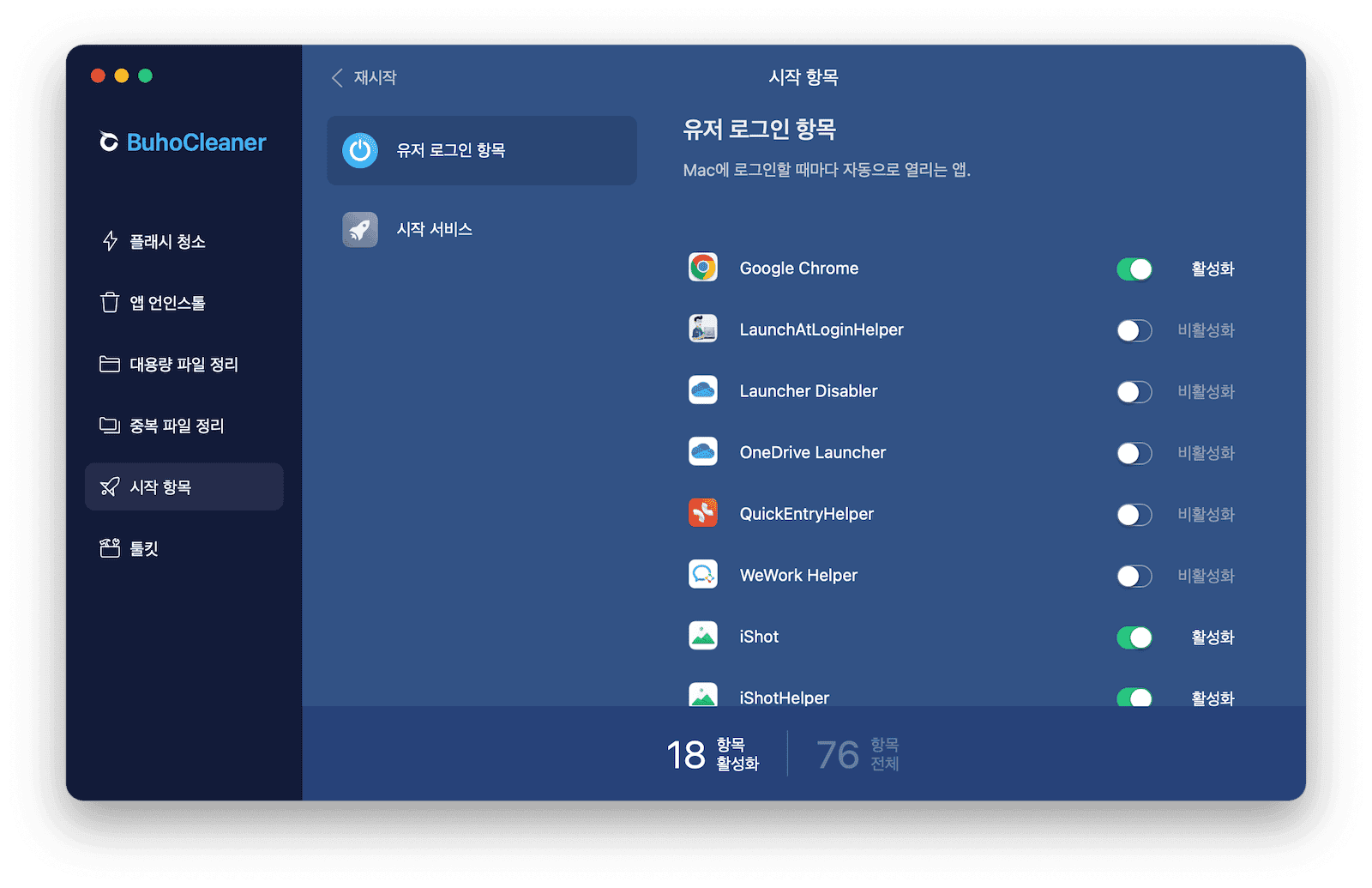Click the iShot app icon
Screen dimensions: 1372x888
(703, 636)
